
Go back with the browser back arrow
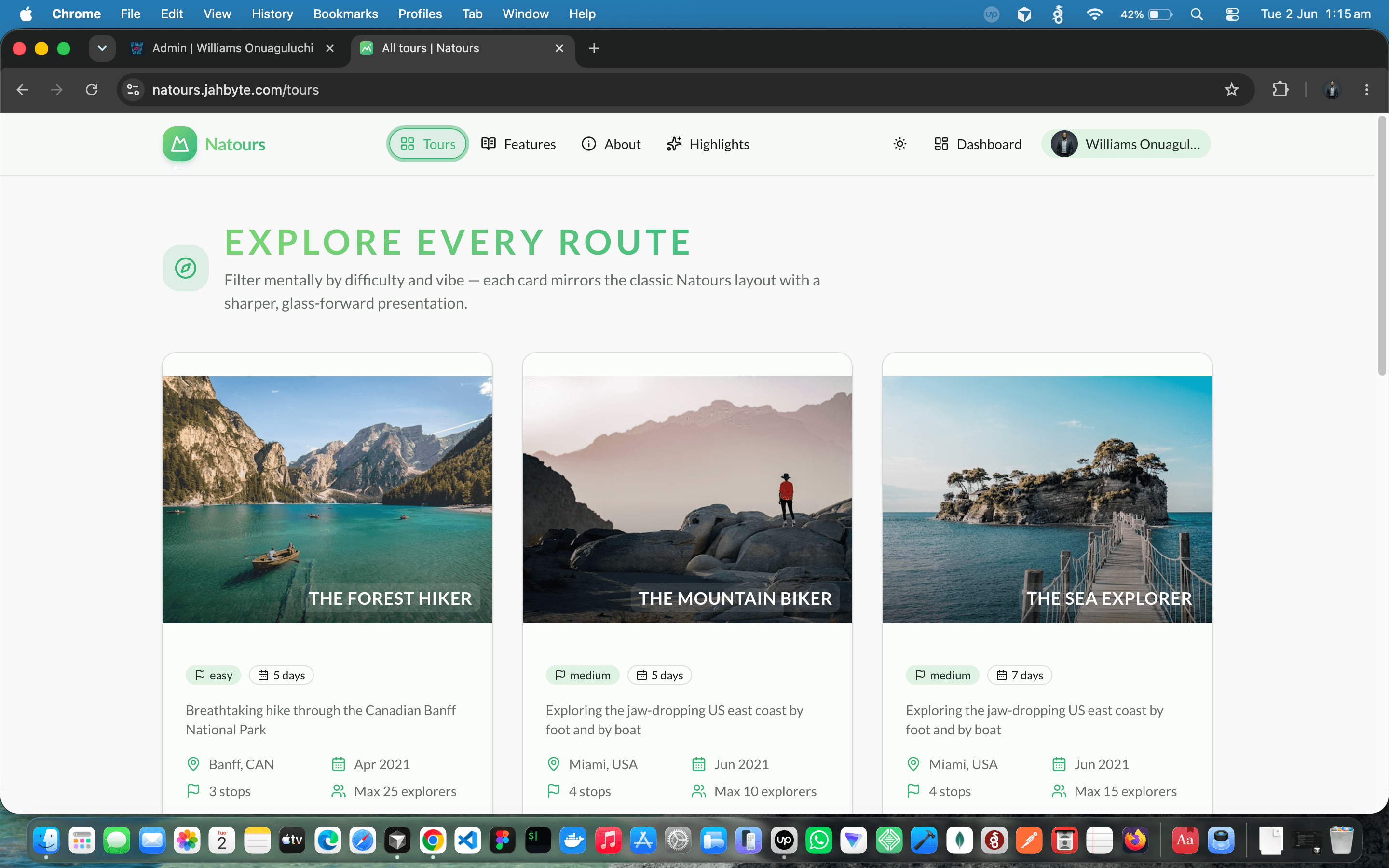pyautogui.click(x=22, y=90)
